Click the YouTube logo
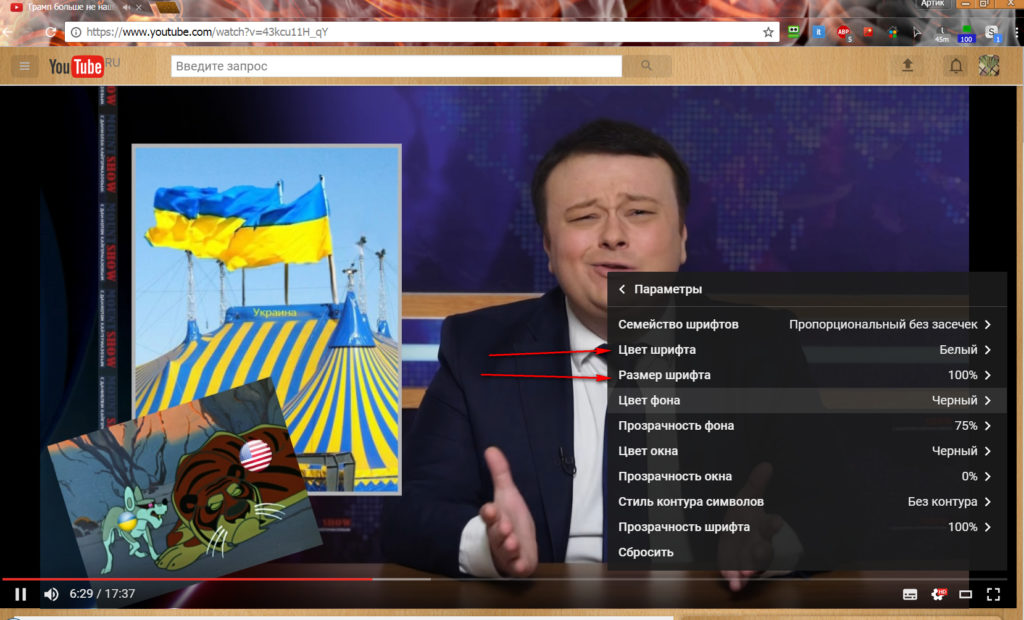This screenshot has width=1024, height=620. (77, 66)
